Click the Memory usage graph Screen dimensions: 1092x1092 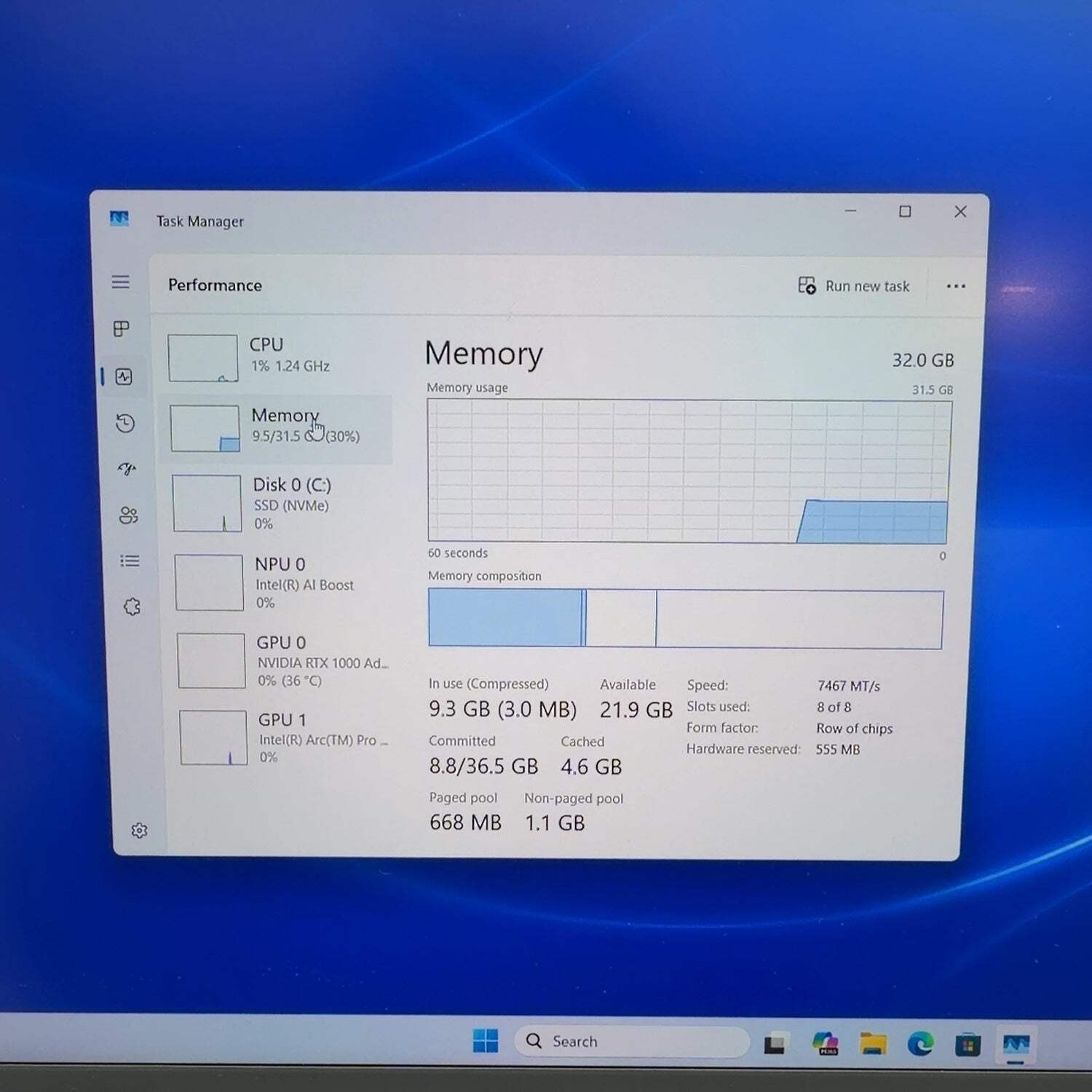tap(689, 472)
